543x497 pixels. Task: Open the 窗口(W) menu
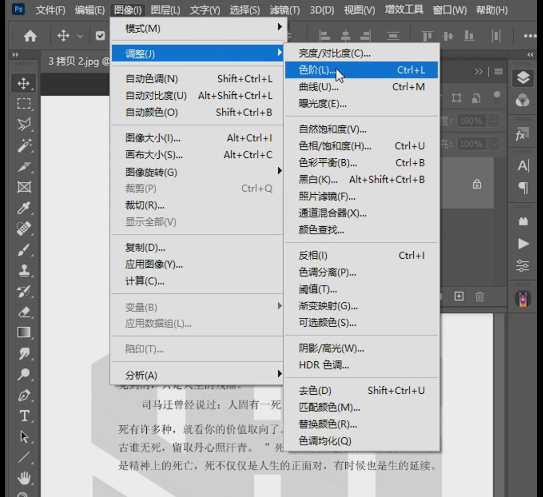450,10
